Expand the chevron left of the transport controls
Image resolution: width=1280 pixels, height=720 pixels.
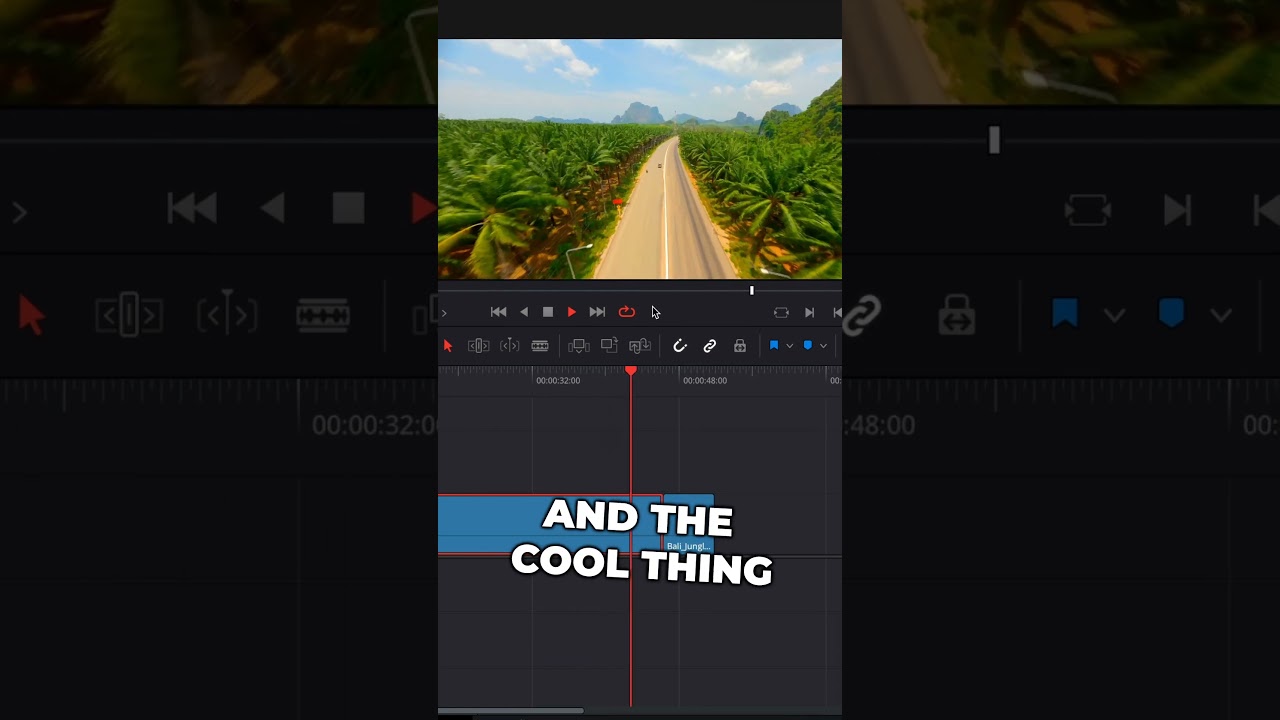click(444, 313)
